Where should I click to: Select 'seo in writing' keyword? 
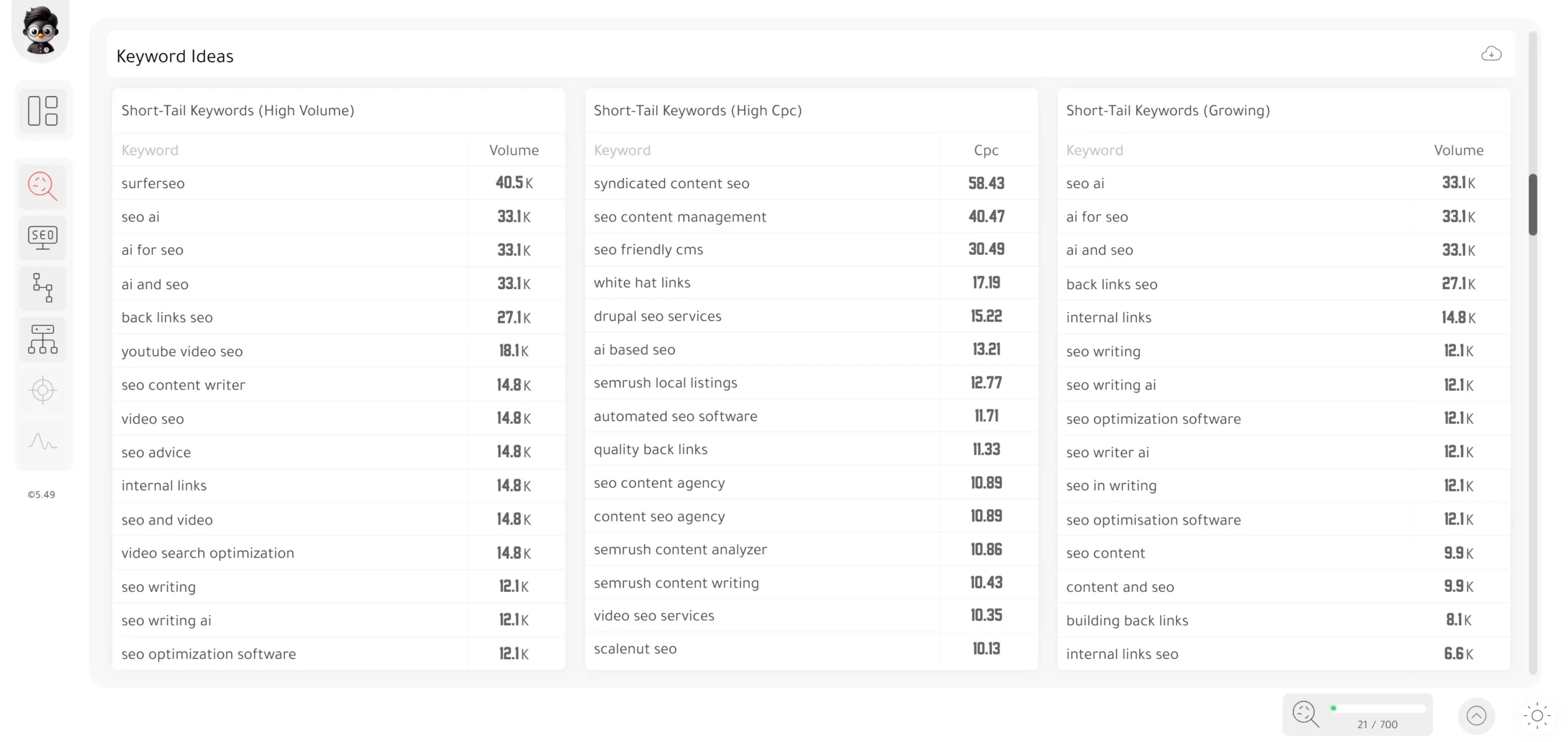(1111, 486)
